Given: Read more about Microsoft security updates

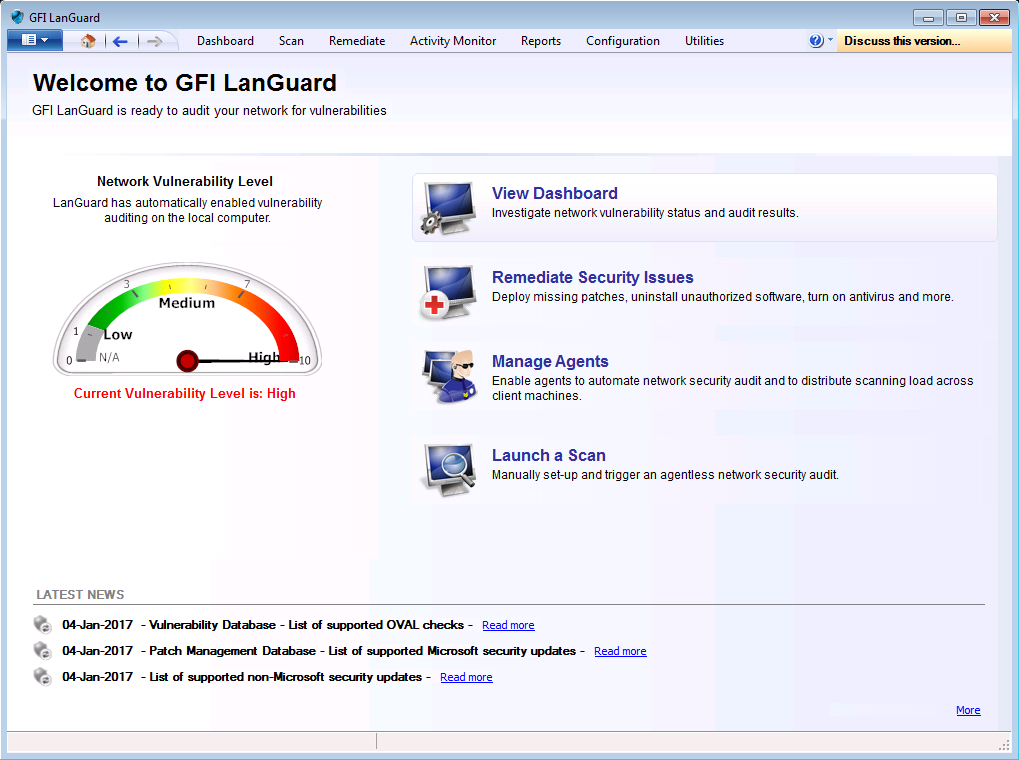Looking at the screenshot, I should pyautogui.click(x=620, y=651).
